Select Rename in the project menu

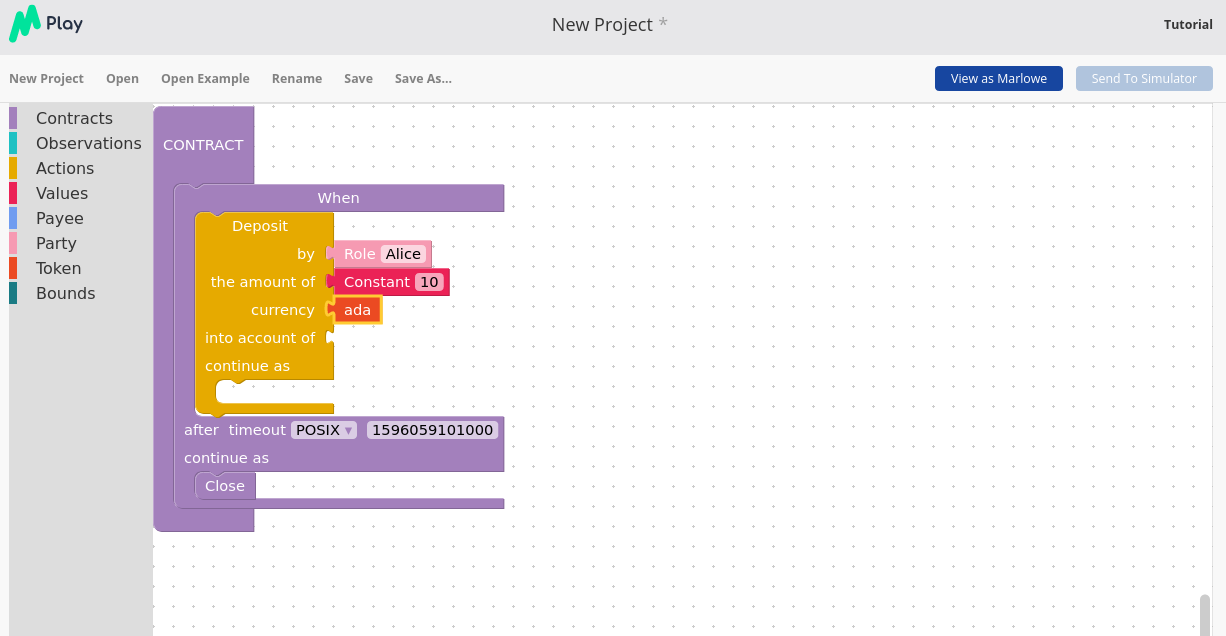297,78
